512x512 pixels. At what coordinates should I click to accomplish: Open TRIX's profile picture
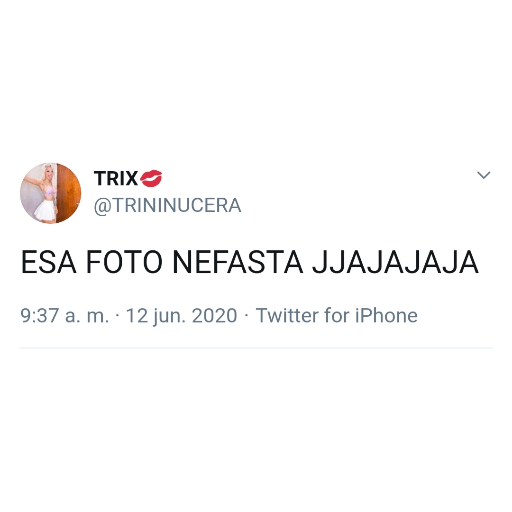51,193
